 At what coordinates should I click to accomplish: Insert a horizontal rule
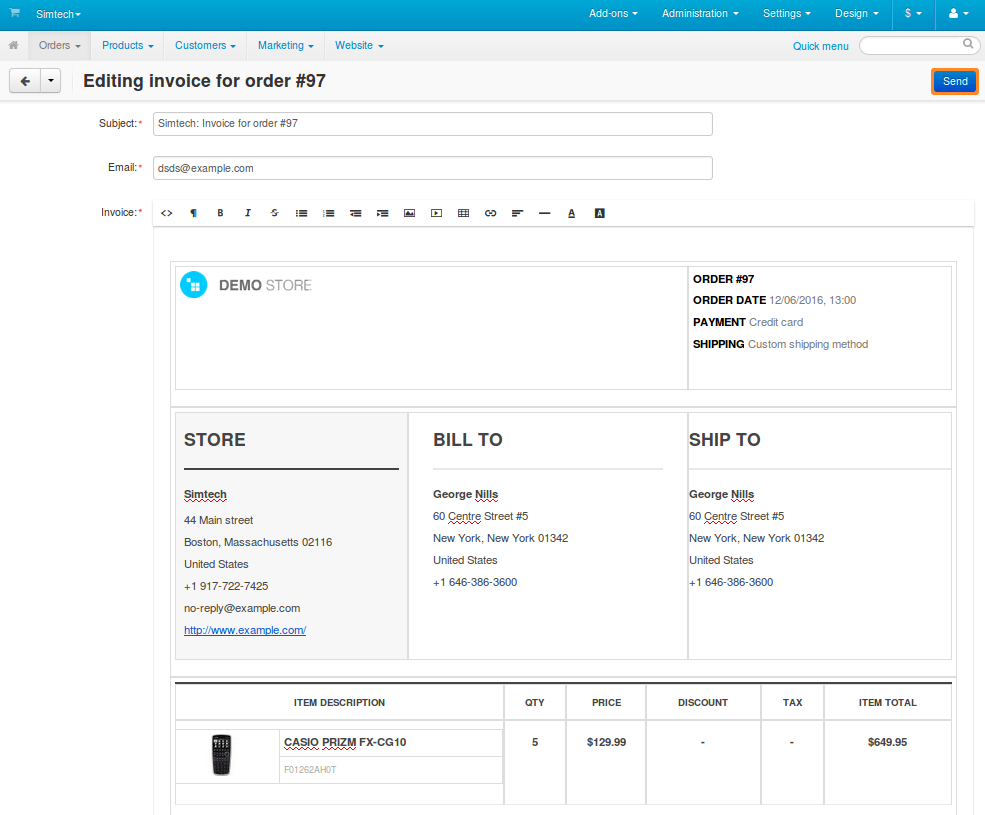click(x=545, y=213)
